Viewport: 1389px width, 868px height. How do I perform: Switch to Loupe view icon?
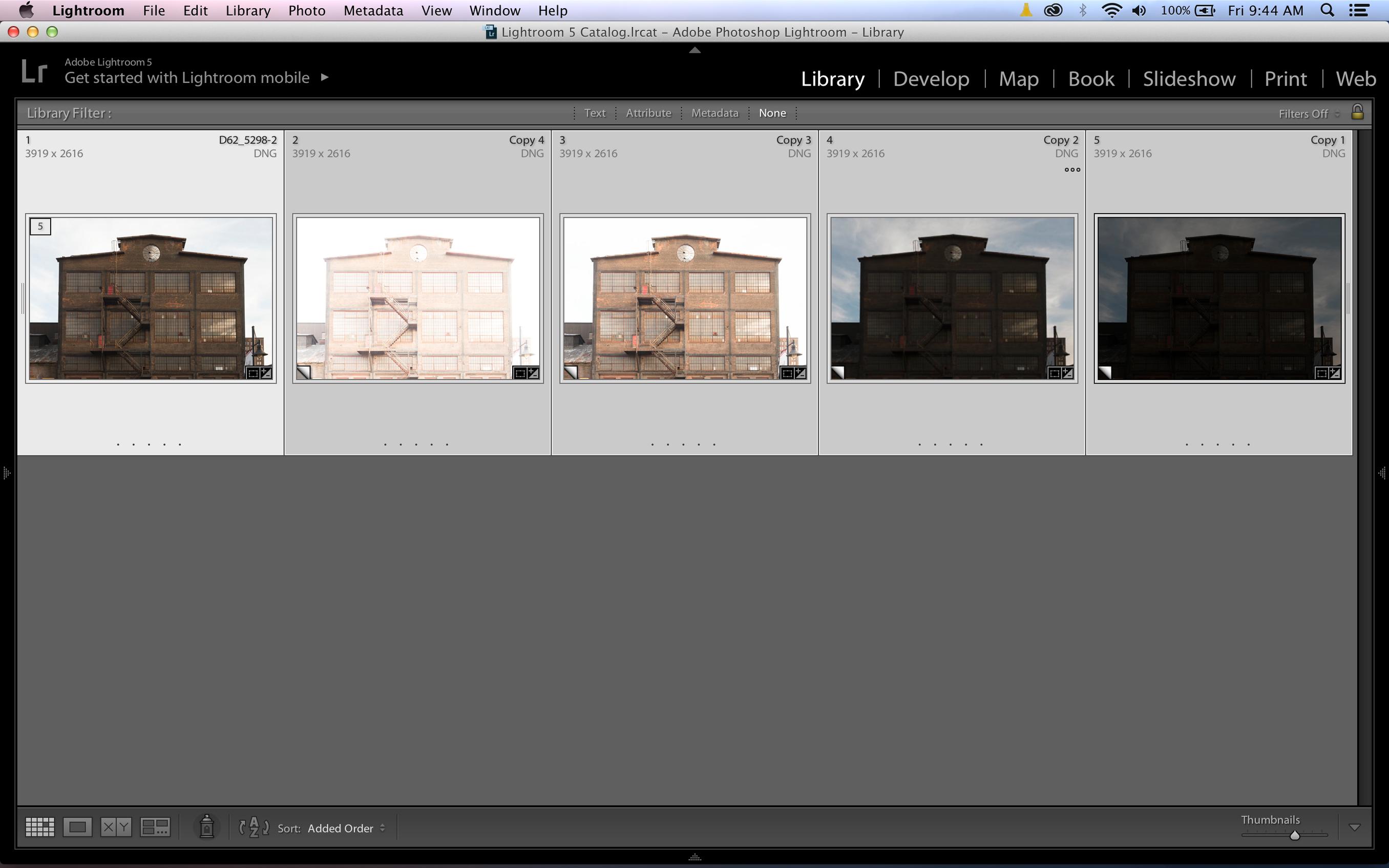click(77, 827)
